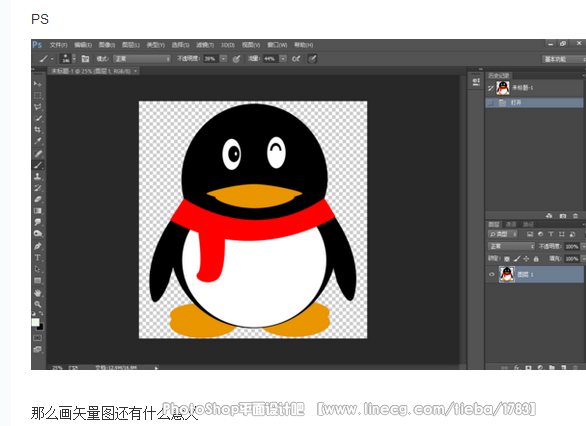The image size is (586, 426).
Task: Open the 编辑(E) menu
Action: tap(83, 45)
